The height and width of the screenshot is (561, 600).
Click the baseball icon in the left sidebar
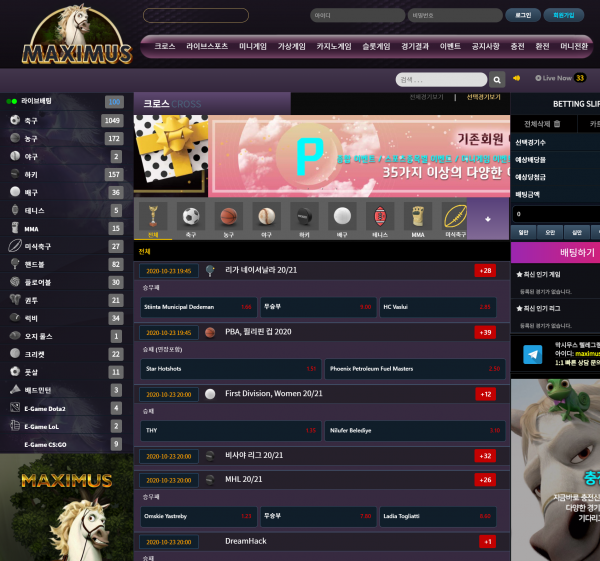(x=15, y=156)
